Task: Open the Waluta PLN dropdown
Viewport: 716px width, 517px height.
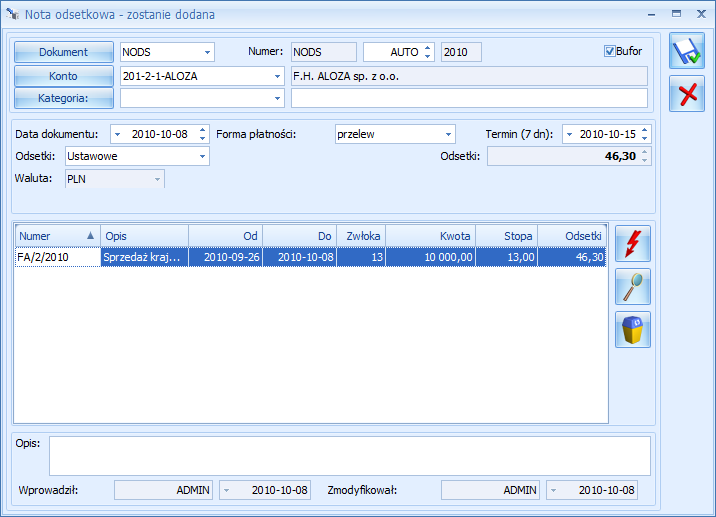Action: [157, 179]
